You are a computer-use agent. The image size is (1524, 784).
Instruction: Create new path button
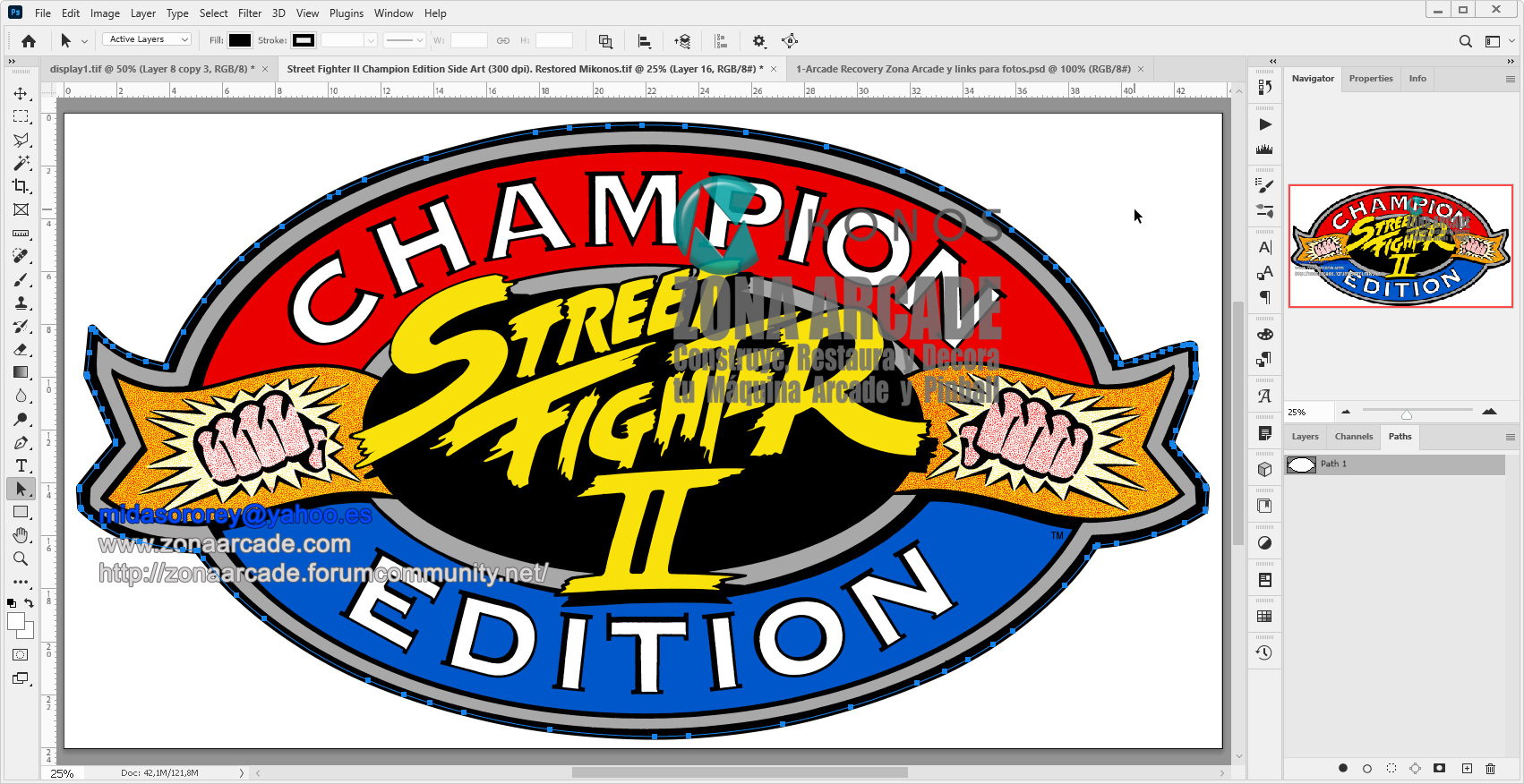pyautogui.click(x=1467, y=769)
